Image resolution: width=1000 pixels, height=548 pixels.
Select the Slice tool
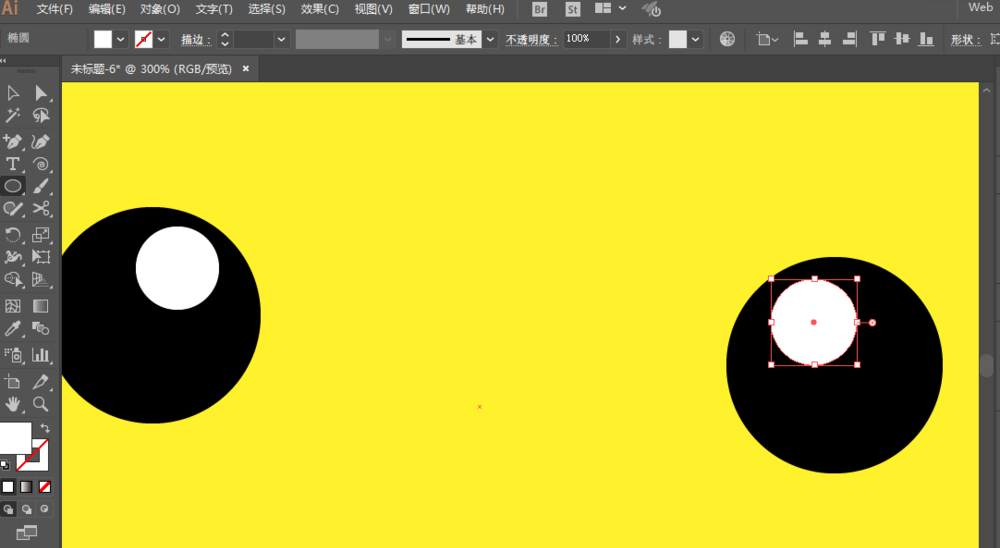[41, 381]
